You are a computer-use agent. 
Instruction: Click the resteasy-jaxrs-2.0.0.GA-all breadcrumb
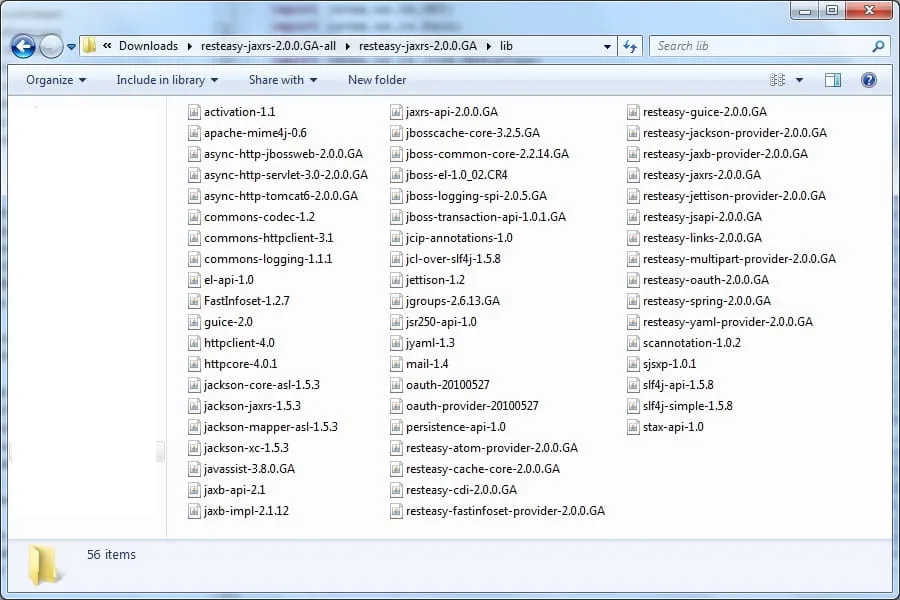click(268, 46)
